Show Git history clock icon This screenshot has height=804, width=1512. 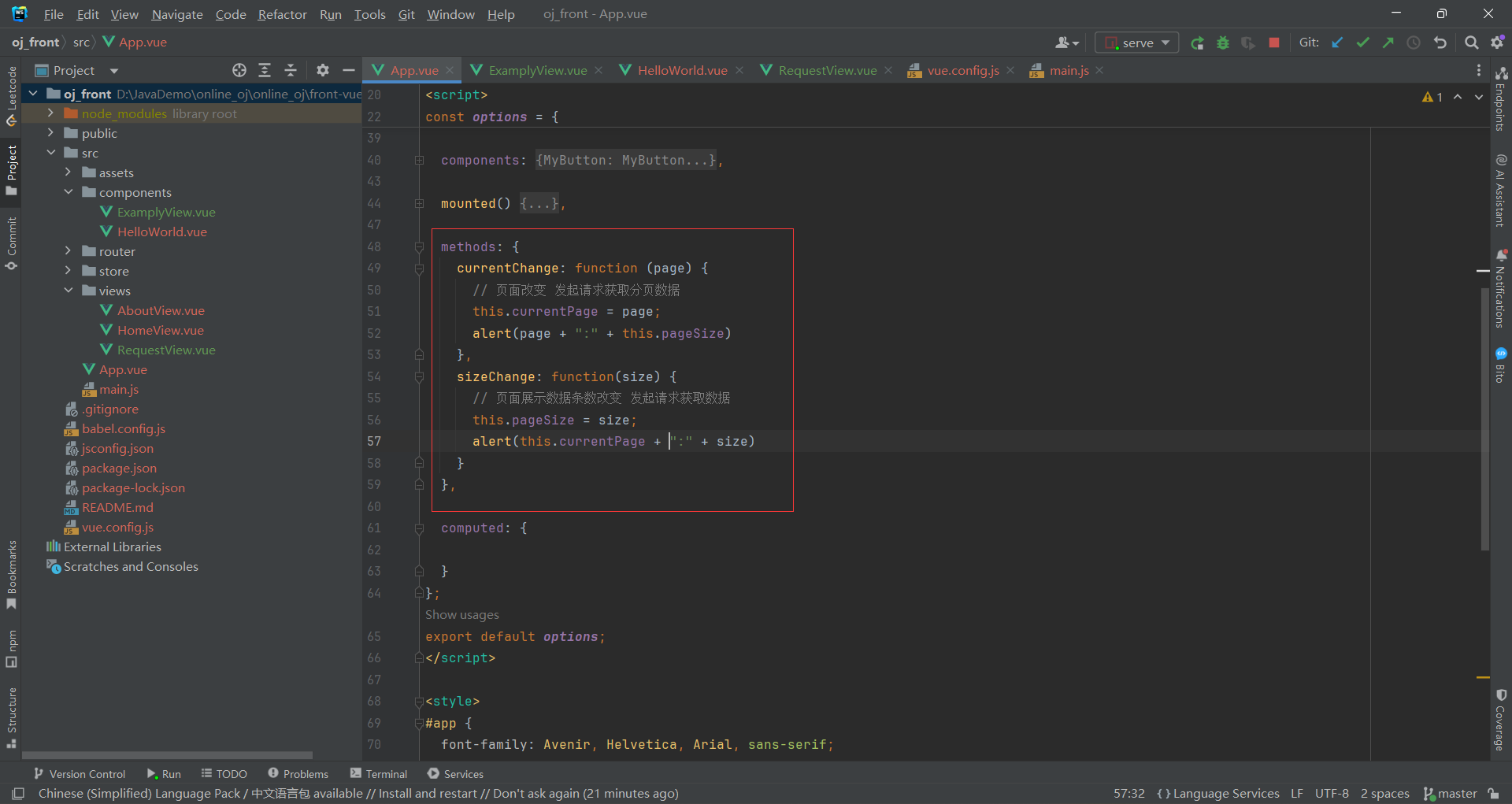pyautogui.click(x=1414, y=43)
